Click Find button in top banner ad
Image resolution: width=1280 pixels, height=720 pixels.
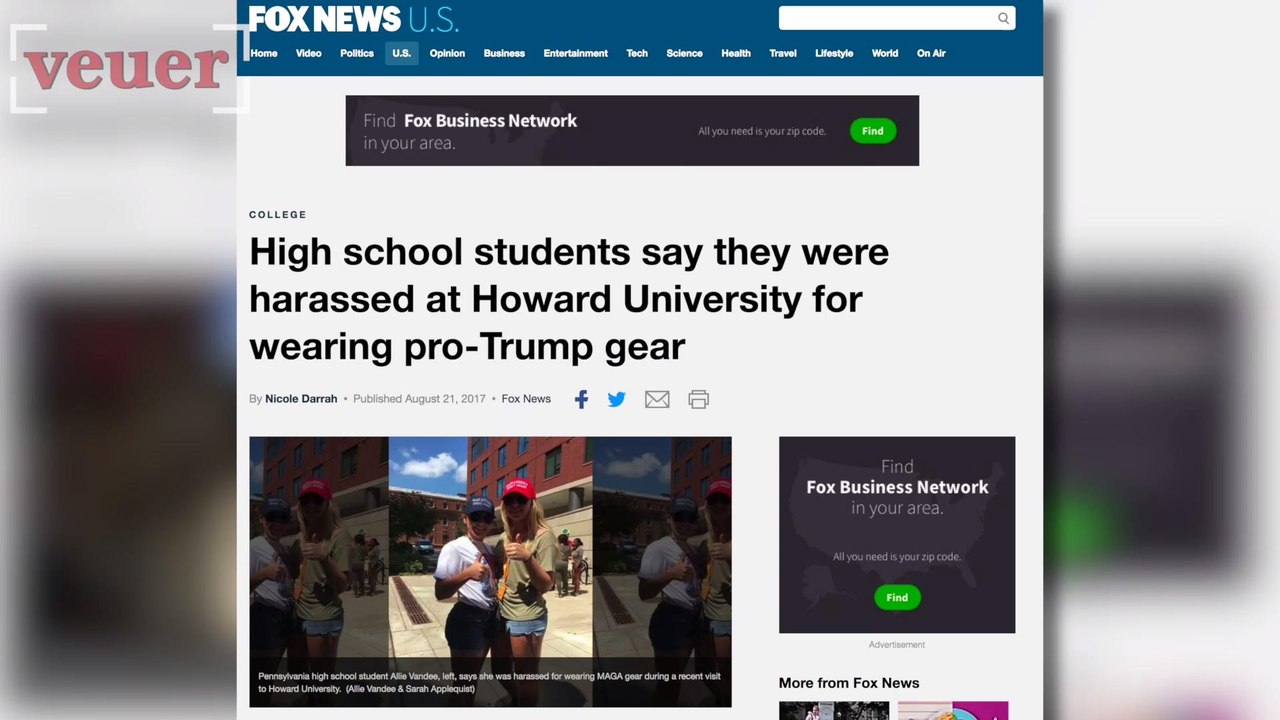pos(873,131)
